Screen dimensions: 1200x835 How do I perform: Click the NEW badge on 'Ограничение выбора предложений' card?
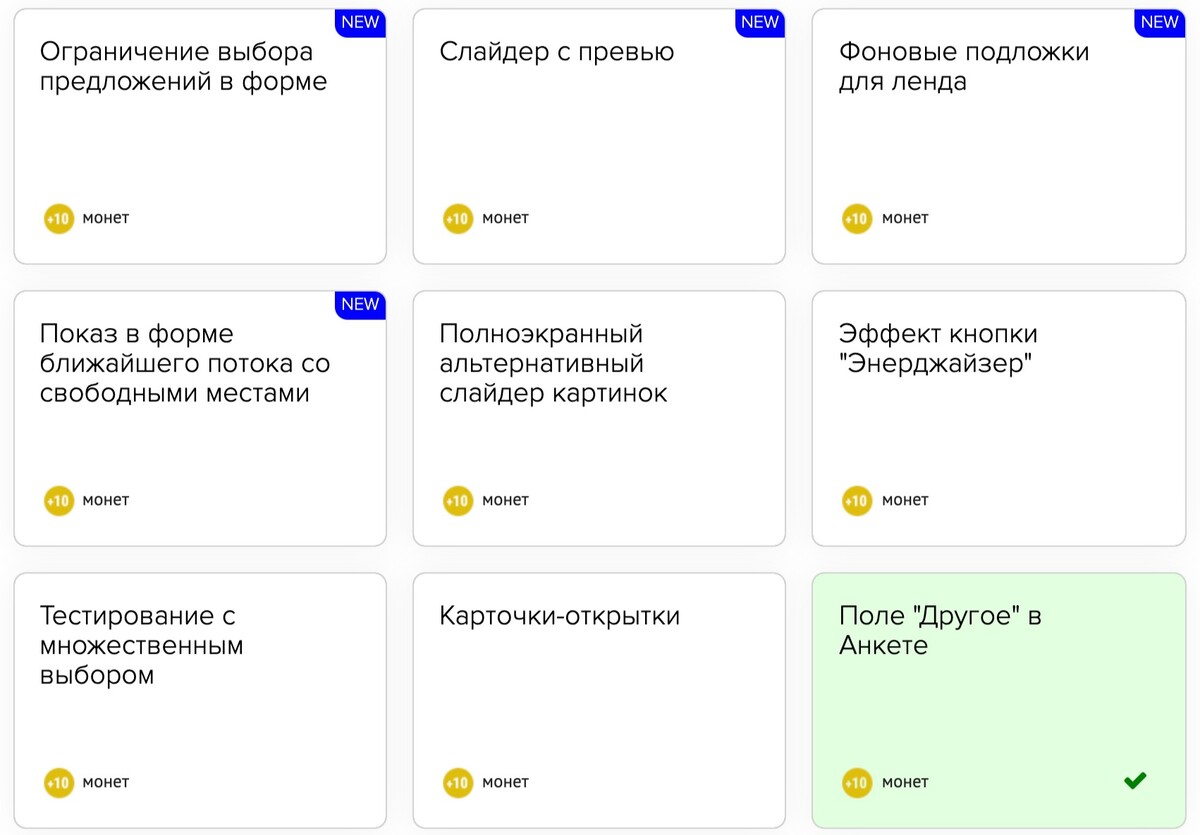pyautogui.click(x=361, y=23)
